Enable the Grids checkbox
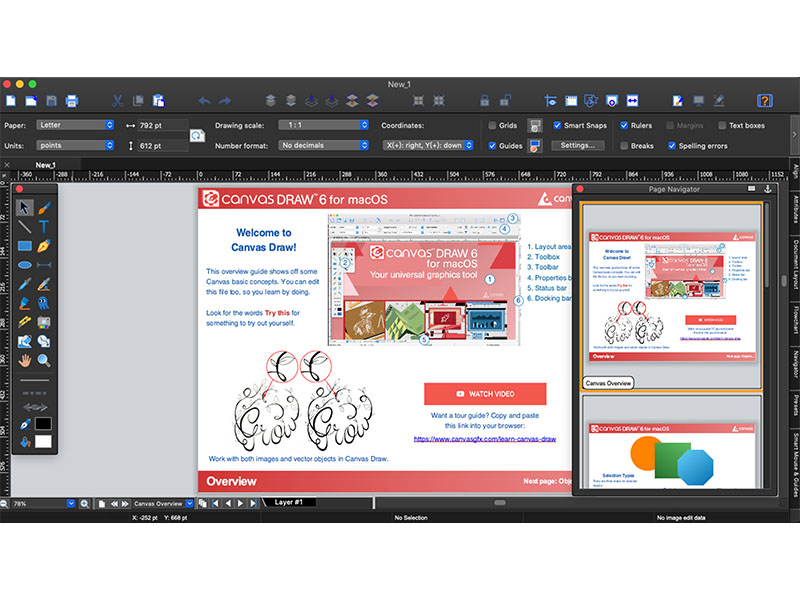The height and width of the screenshot is (600, 800). pos(492,126)
